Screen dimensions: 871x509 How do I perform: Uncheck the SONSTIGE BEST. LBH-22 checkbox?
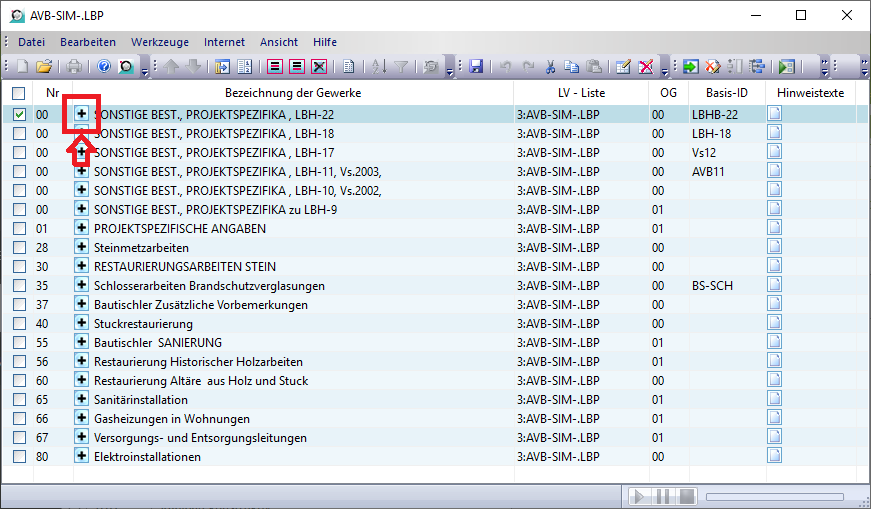[x=20, y=115]
